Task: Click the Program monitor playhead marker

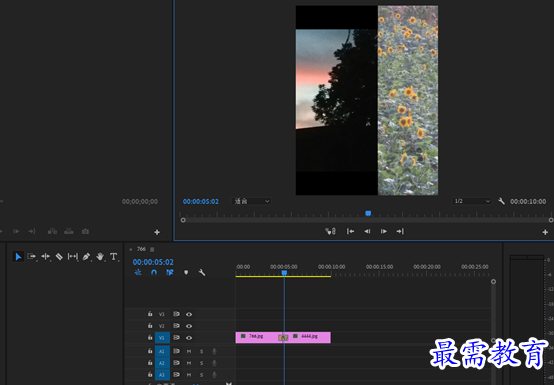Action: pyautogui.click(x=368, y=213)
